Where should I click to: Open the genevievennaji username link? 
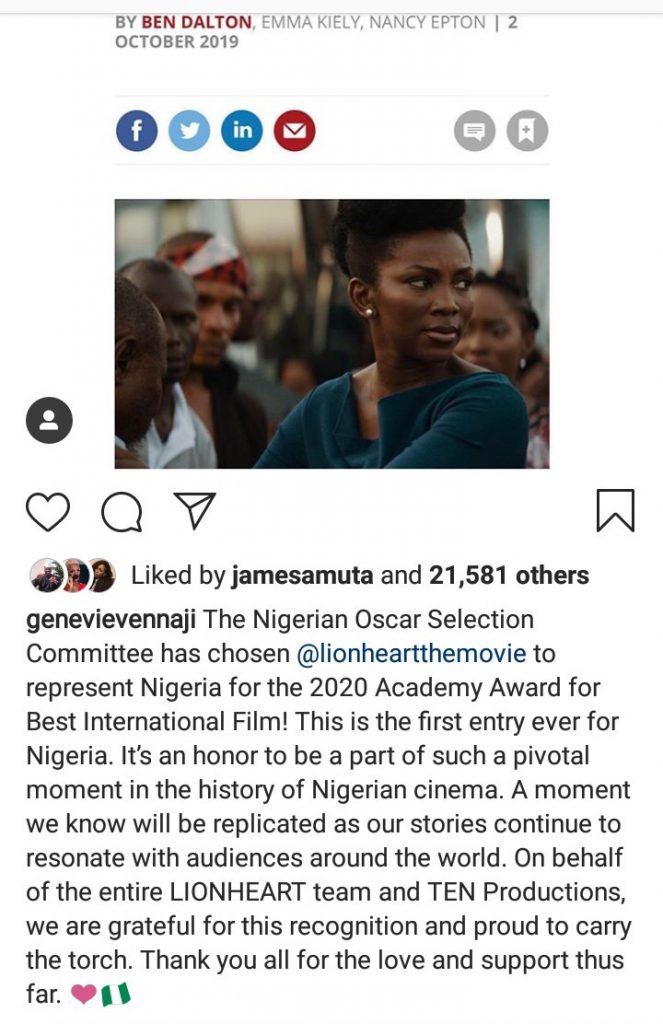pyautogui.click(x=111, y=620)
